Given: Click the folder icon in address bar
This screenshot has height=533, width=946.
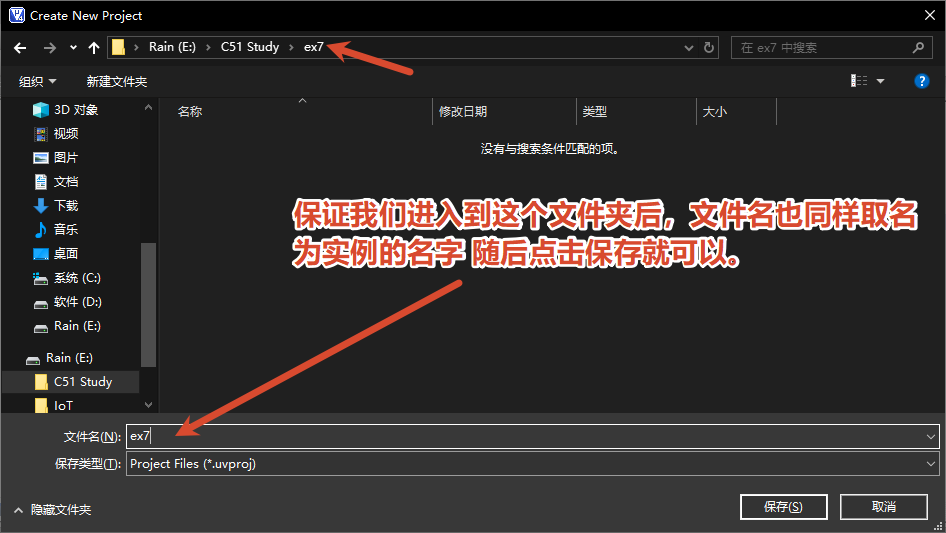Looking at the screenshot, I should 119,47.
